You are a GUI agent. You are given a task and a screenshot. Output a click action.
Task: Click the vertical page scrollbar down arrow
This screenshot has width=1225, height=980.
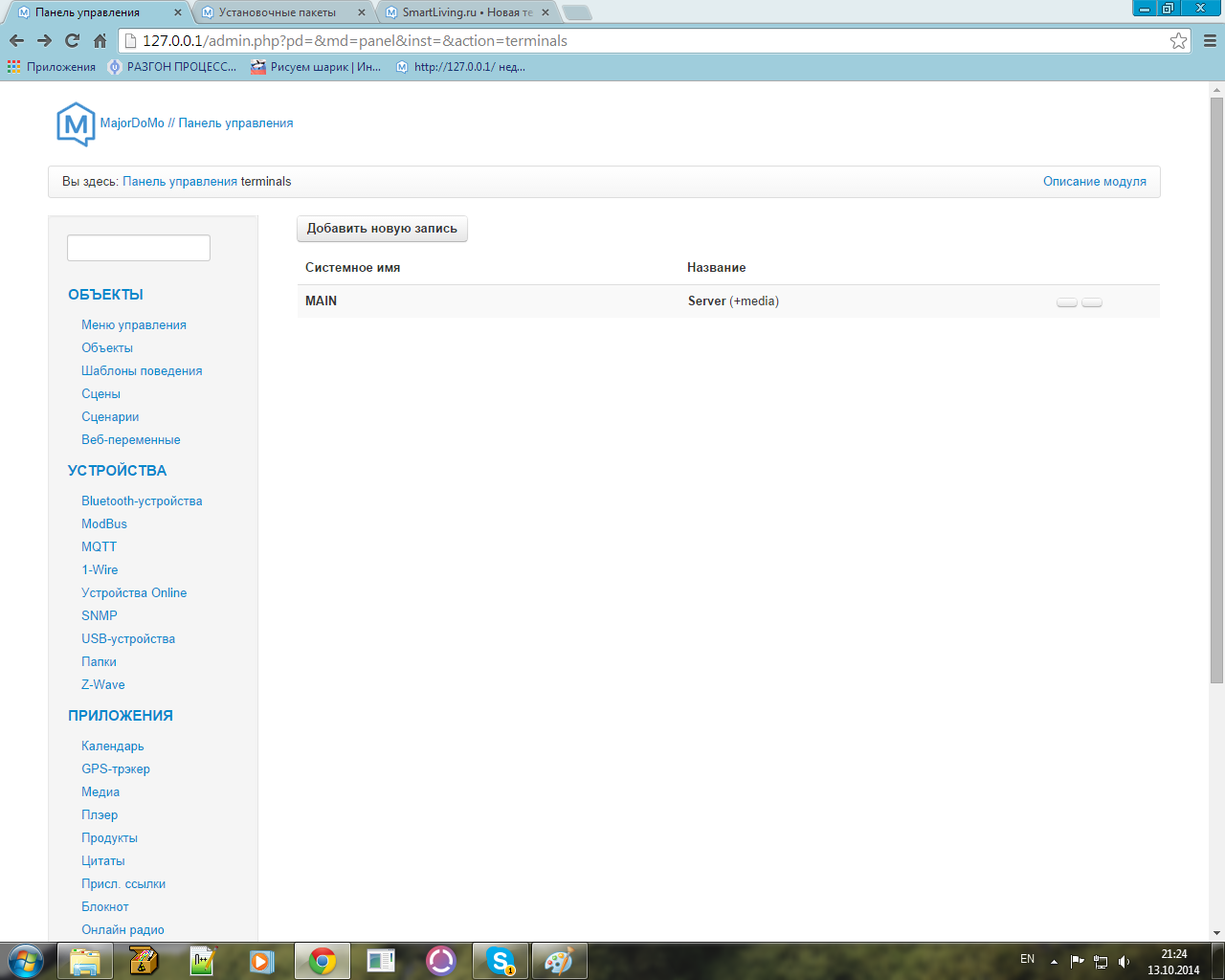[1216, 933]
